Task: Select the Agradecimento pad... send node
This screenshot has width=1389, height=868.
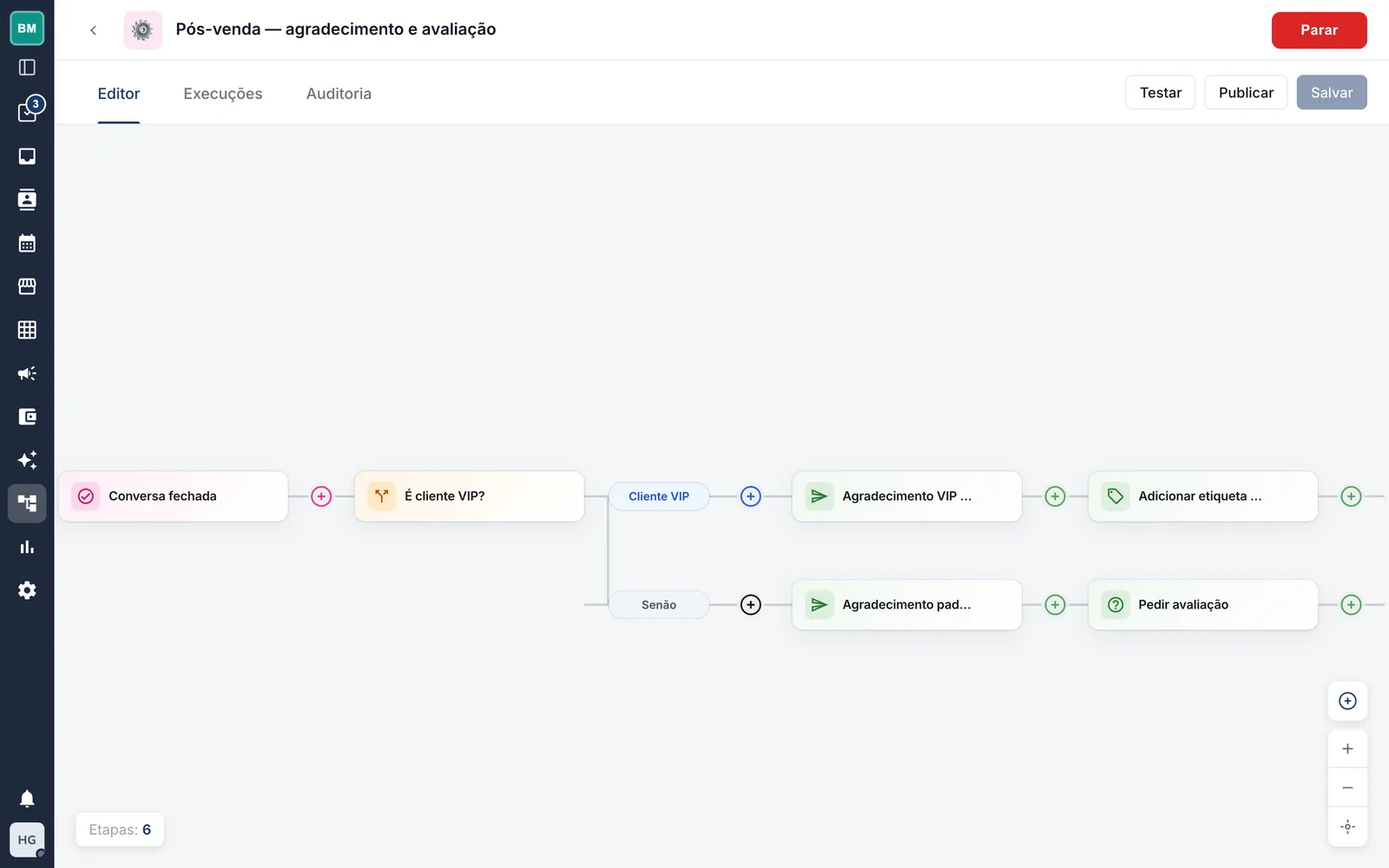Action: point(906,605)
